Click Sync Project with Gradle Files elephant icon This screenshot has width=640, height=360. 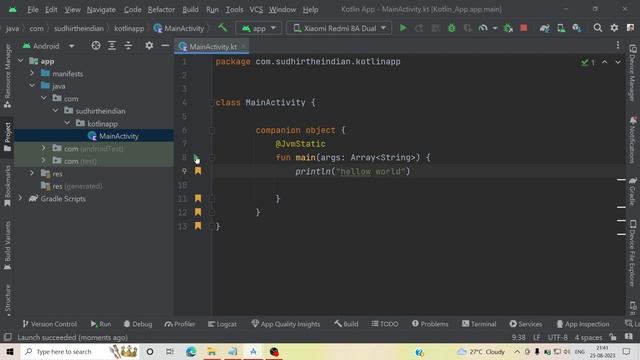point(544,28)
